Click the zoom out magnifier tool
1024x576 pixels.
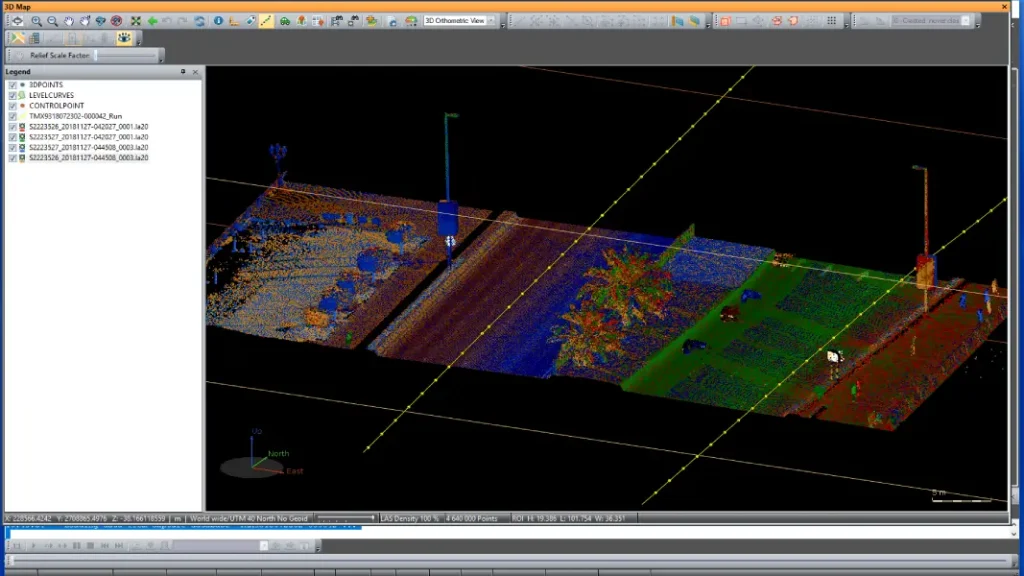[x=52, y=21]
